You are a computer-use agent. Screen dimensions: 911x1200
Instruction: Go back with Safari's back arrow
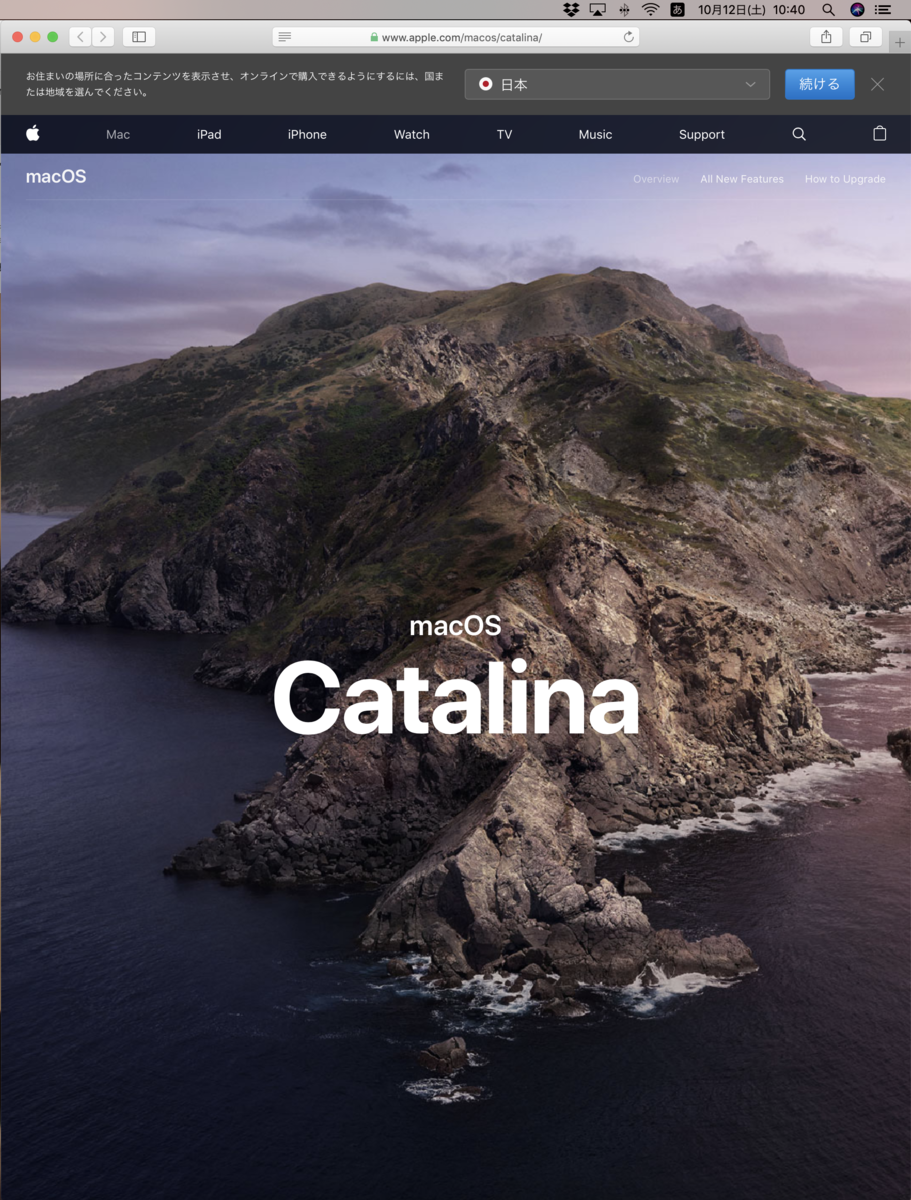81,37
